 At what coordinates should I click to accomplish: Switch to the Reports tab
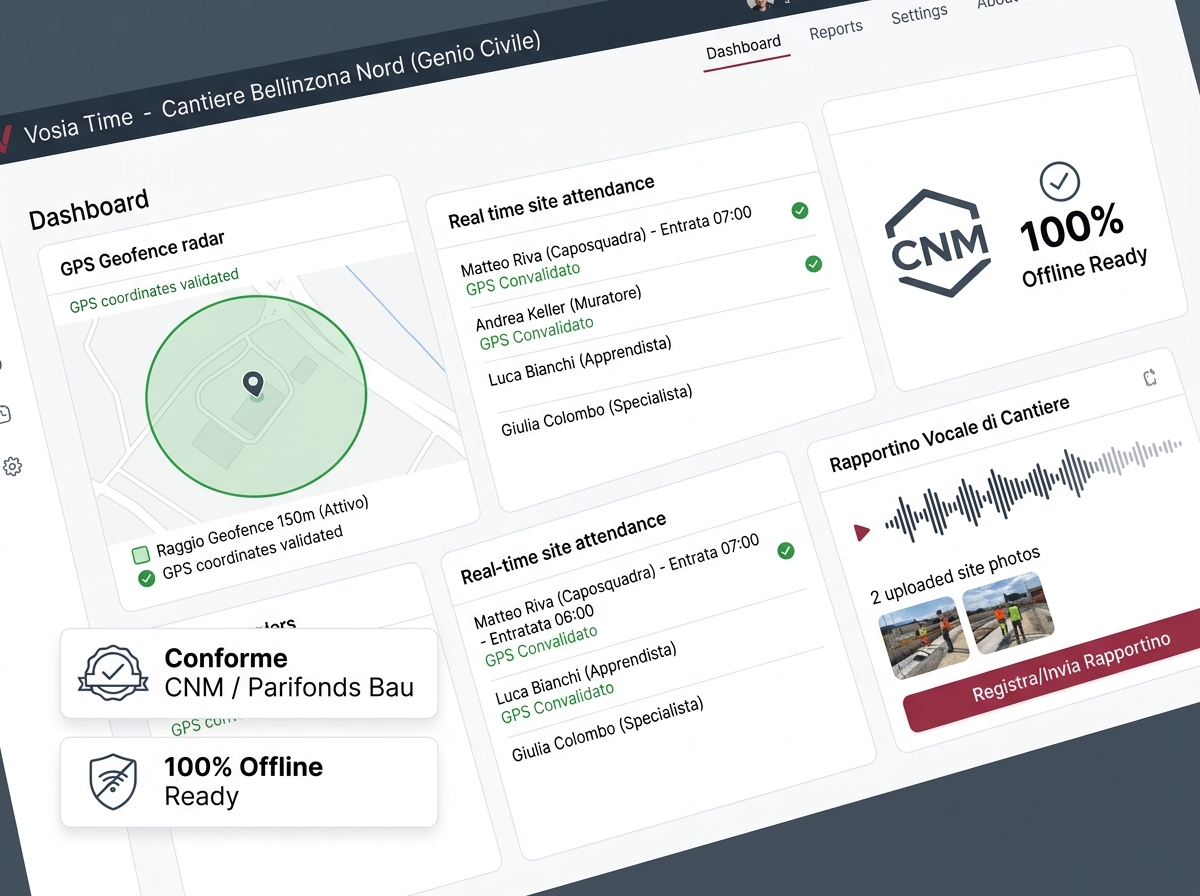[x=836, y=29]
